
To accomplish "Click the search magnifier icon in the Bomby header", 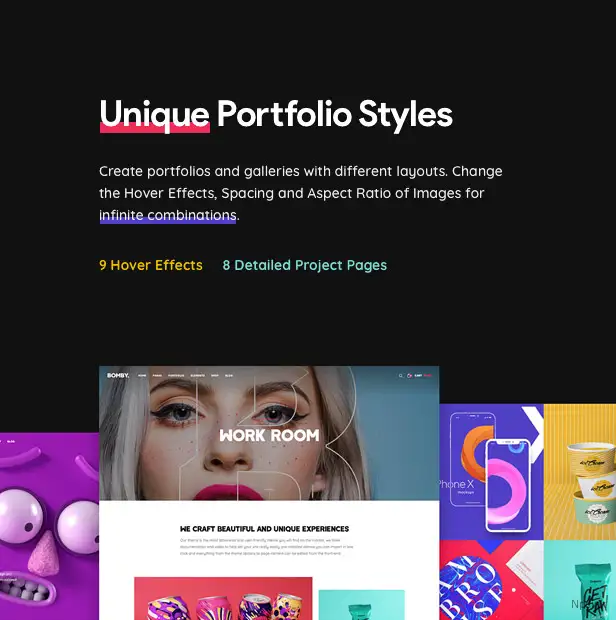I will (401, 376).
